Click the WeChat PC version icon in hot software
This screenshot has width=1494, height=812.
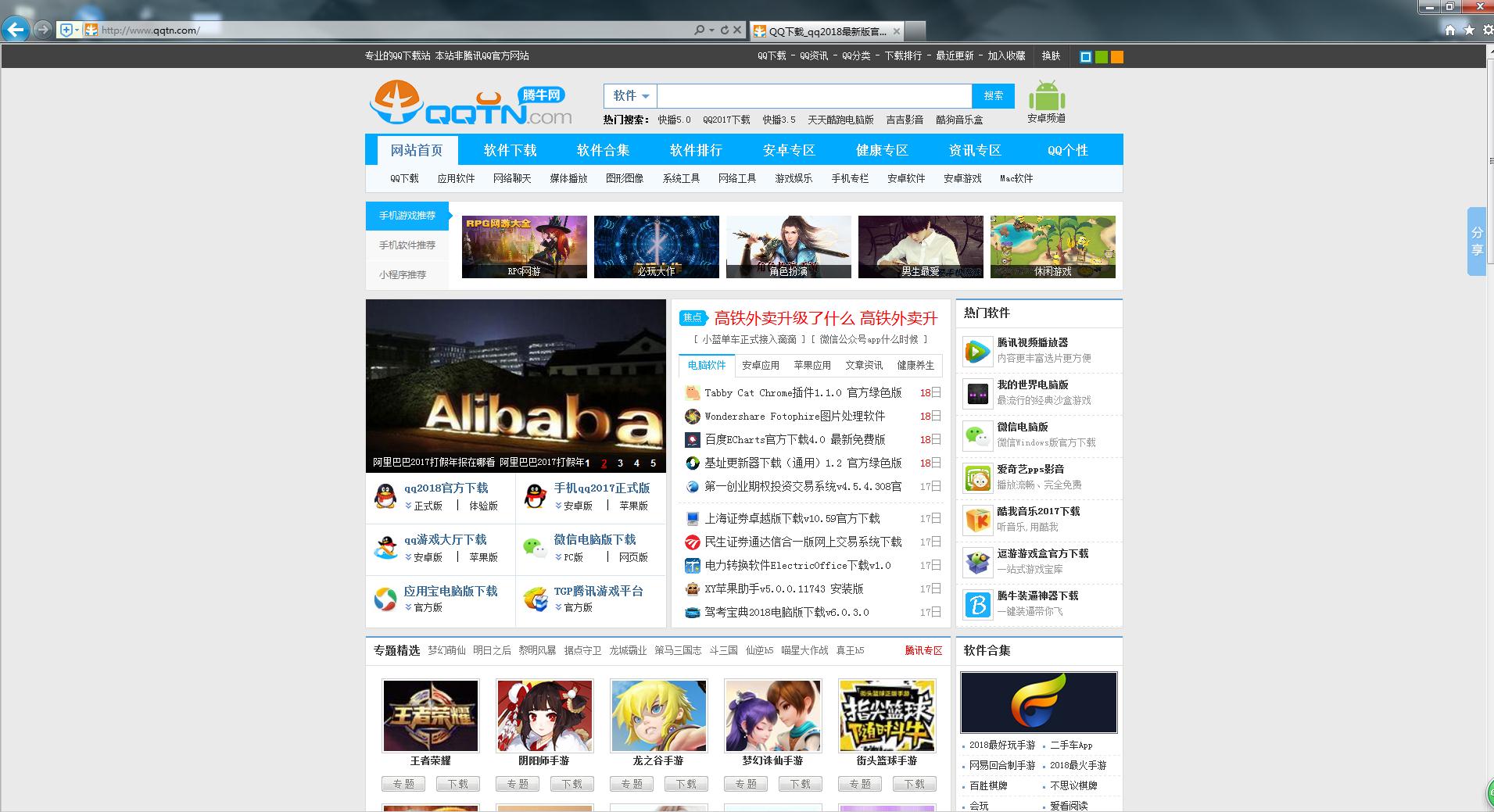pos(976,435)
